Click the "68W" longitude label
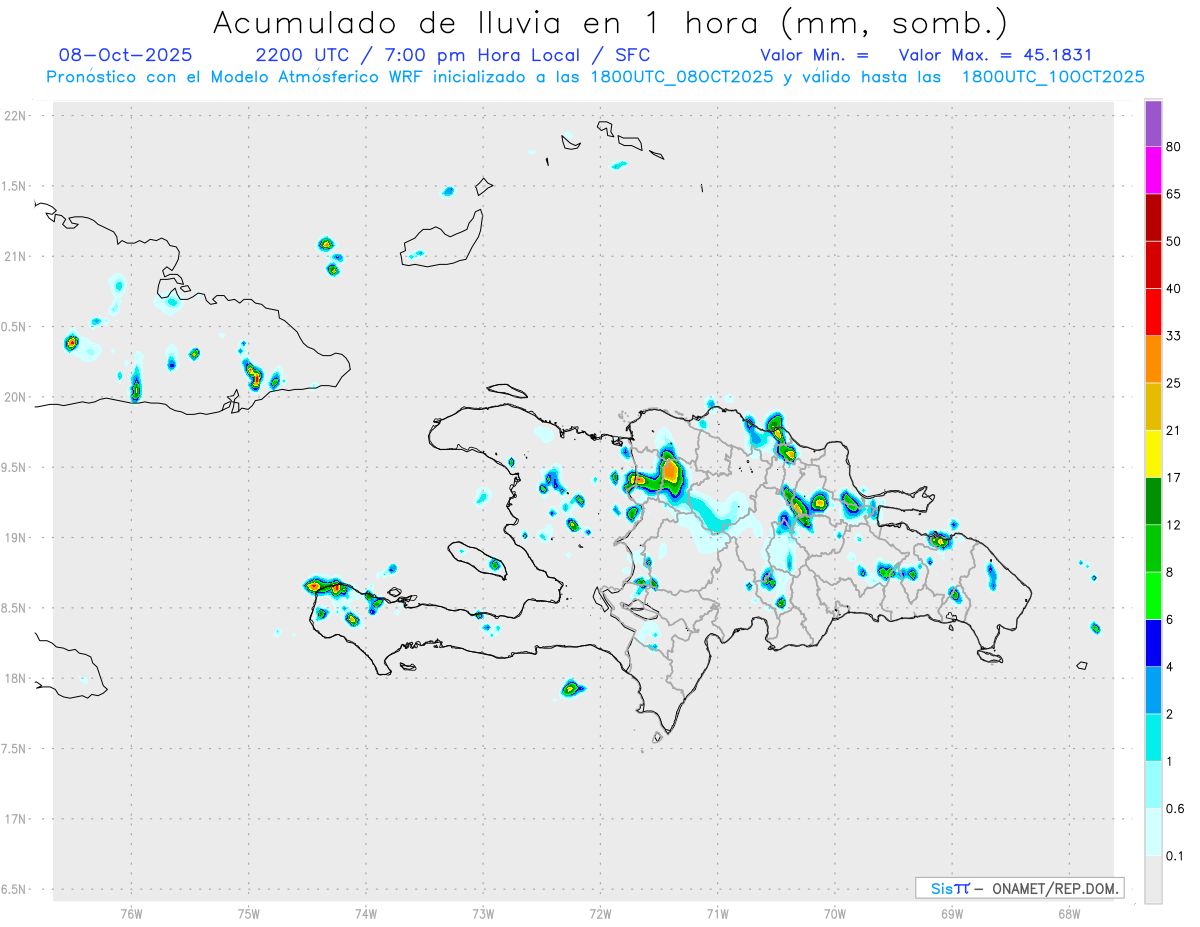1200x927 pixels. [x=1069, y=913]
